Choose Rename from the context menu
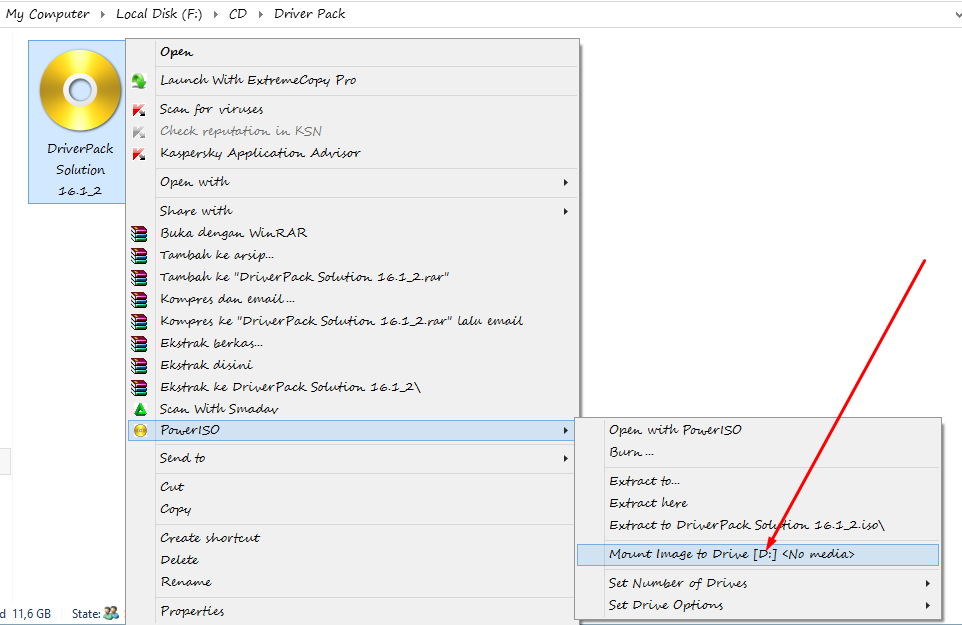This screenshot has width=962, height=625. (x=353, y=582)
